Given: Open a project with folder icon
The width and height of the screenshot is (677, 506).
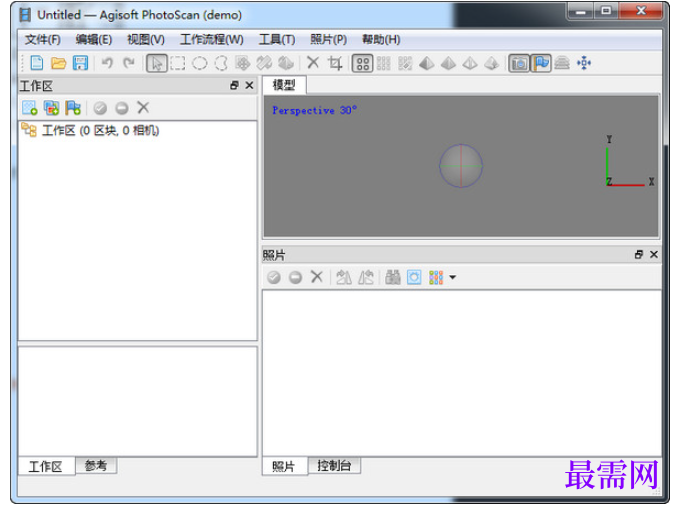Looking at the screenshot, I should click(x=58, y=63).
